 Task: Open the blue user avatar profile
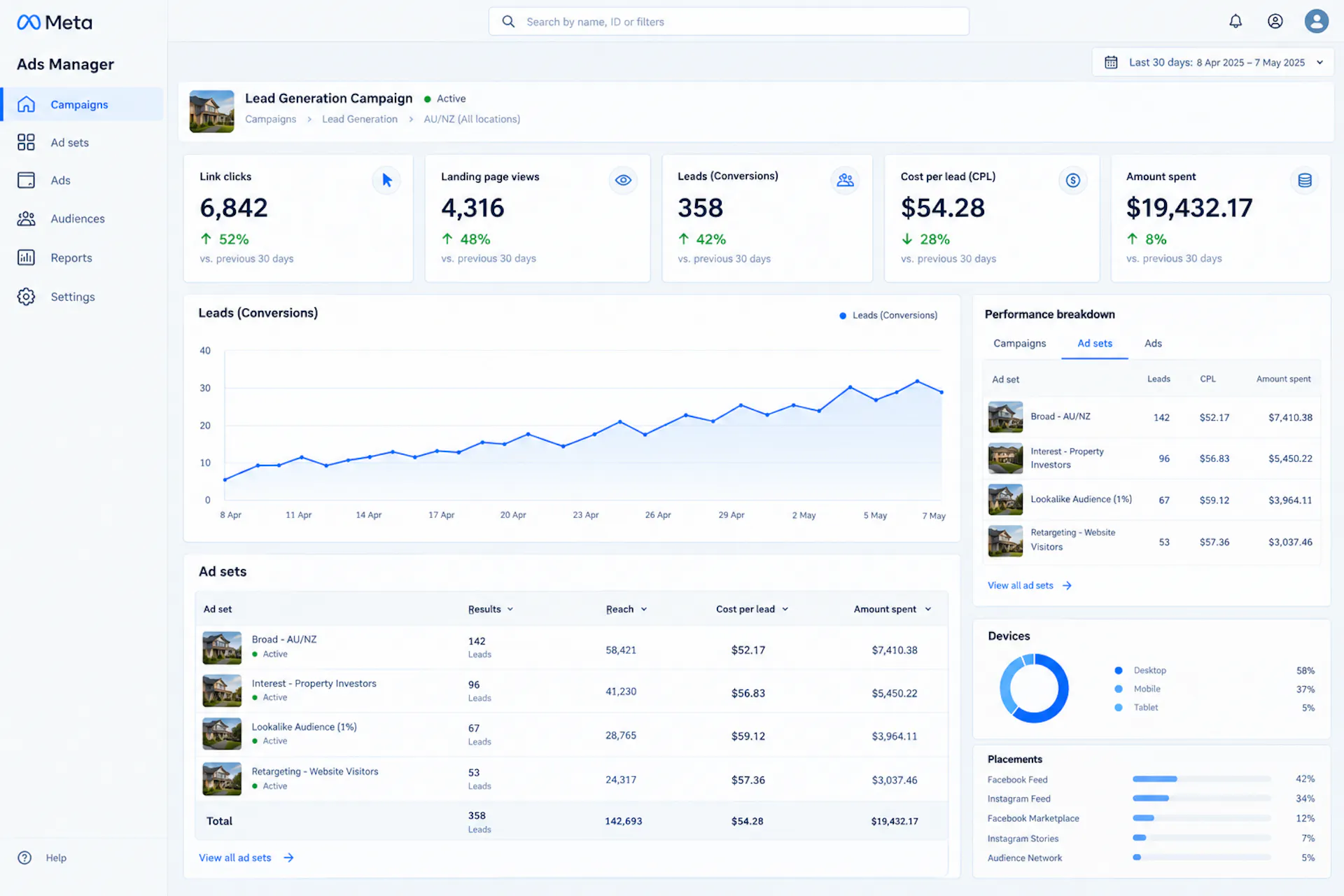[x=1316, y=21]
